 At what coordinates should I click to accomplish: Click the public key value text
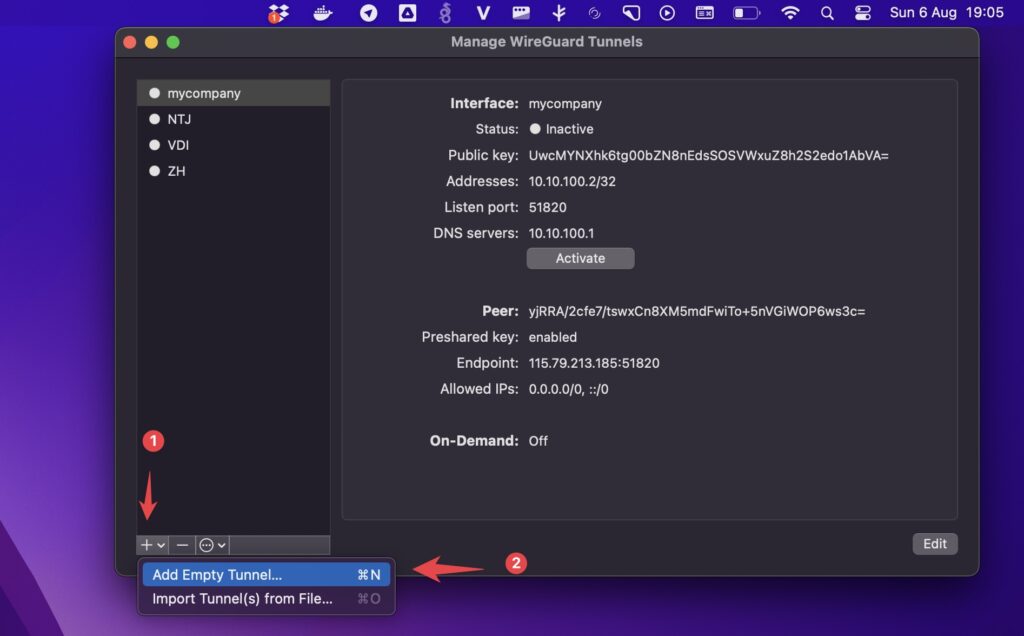point(709,155)
